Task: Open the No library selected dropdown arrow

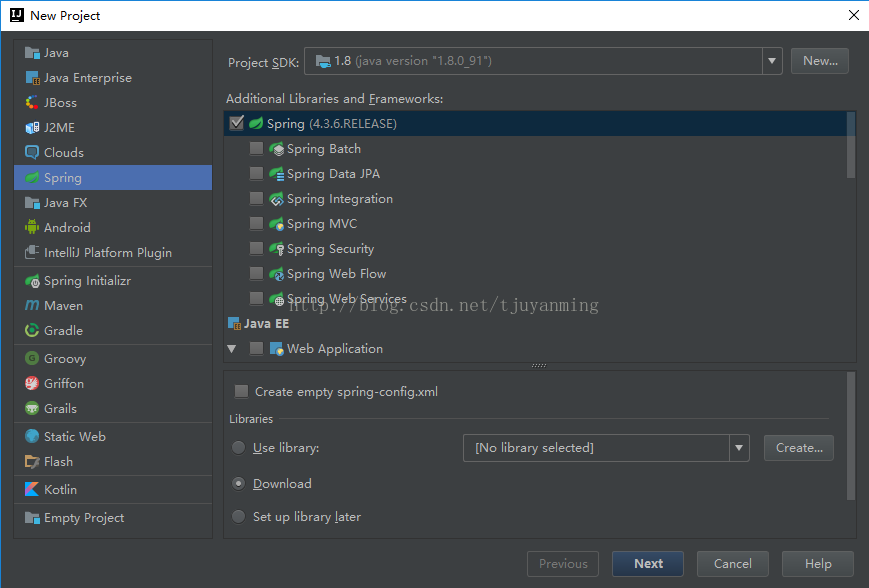Action: tap(739, 448)
